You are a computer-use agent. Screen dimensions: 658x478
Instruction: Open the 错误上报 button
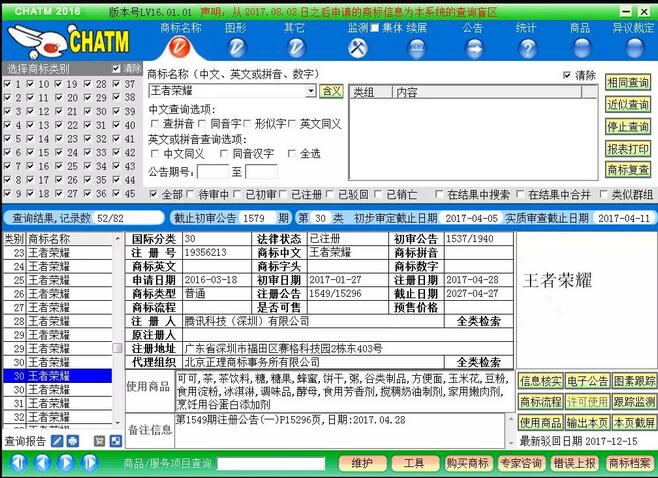tap(574, 463)
